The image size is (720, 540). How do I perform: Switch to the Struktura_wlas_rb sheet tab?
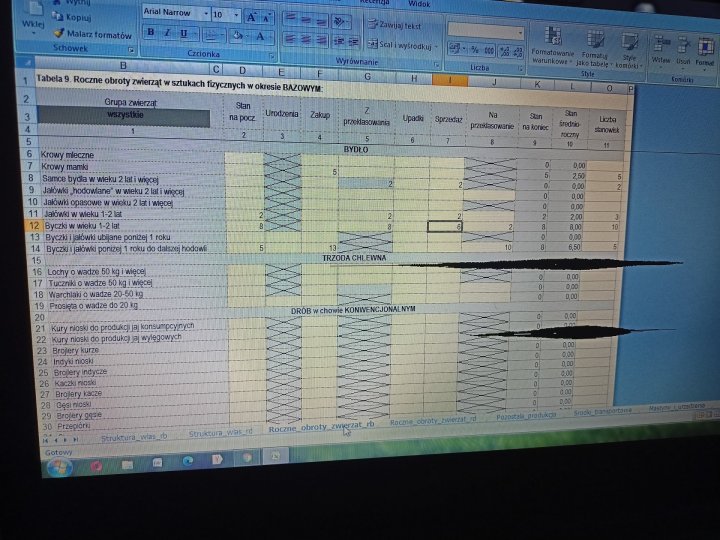[134, 438]
